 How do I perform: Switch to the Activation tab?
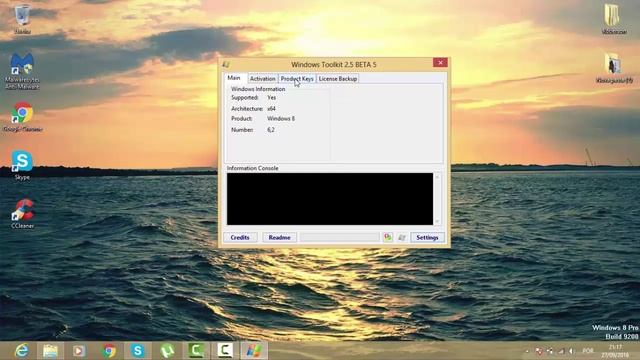pos(262,79)
